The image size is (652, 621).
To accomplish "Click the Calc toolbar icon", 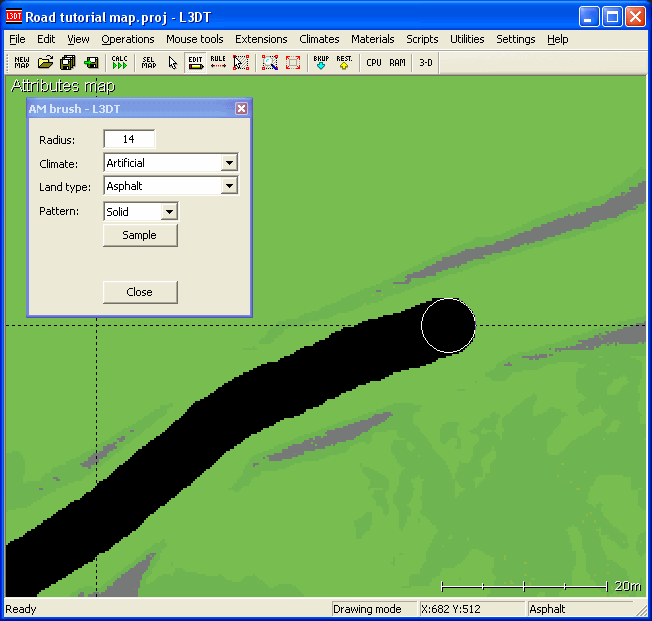I will 120,62.
